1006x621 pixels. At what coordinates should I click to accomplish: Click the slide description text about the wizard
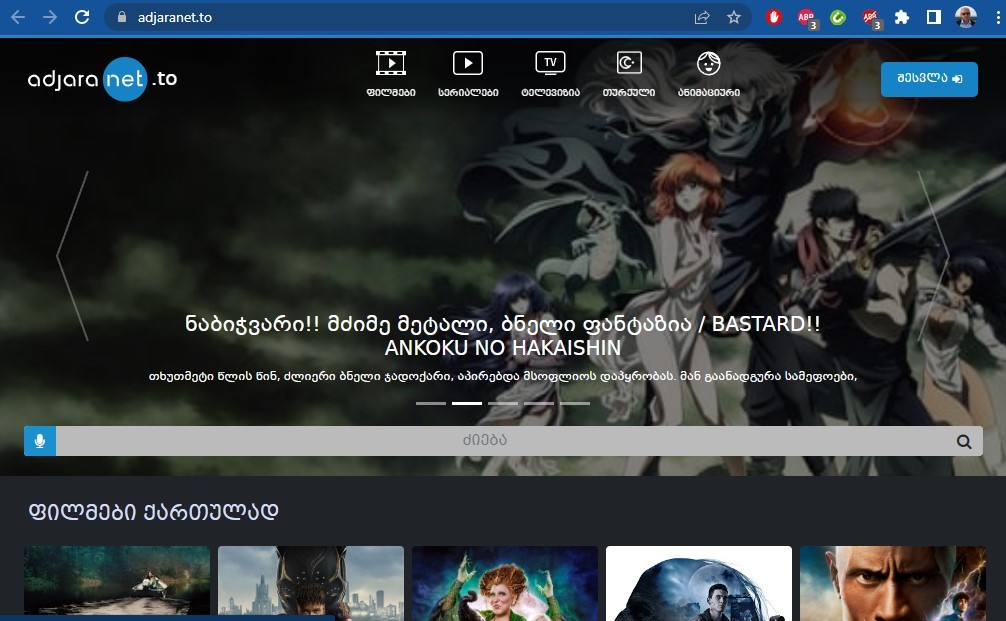[503, 376]
